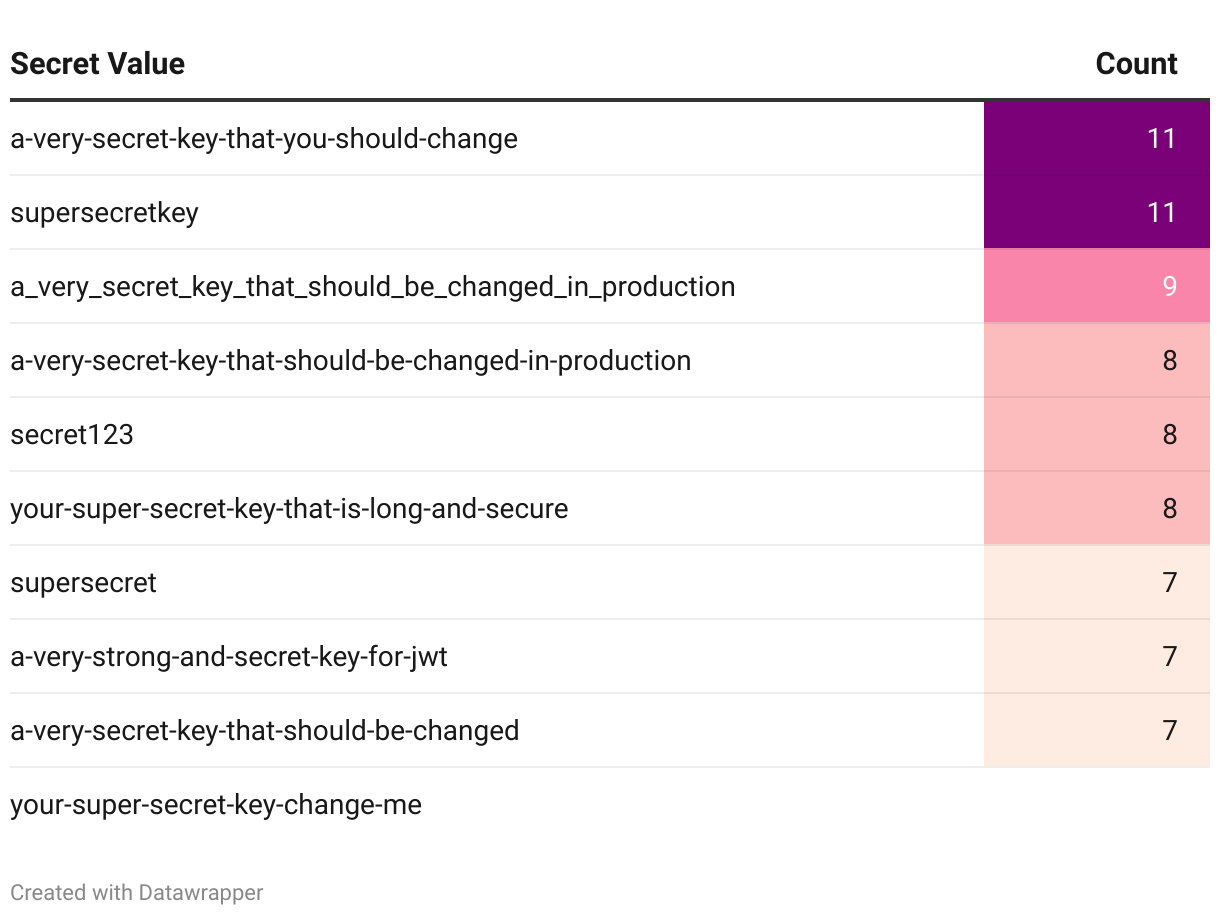Select the secret123 row label
The image size is (1220, 916).
pos(72,434)
